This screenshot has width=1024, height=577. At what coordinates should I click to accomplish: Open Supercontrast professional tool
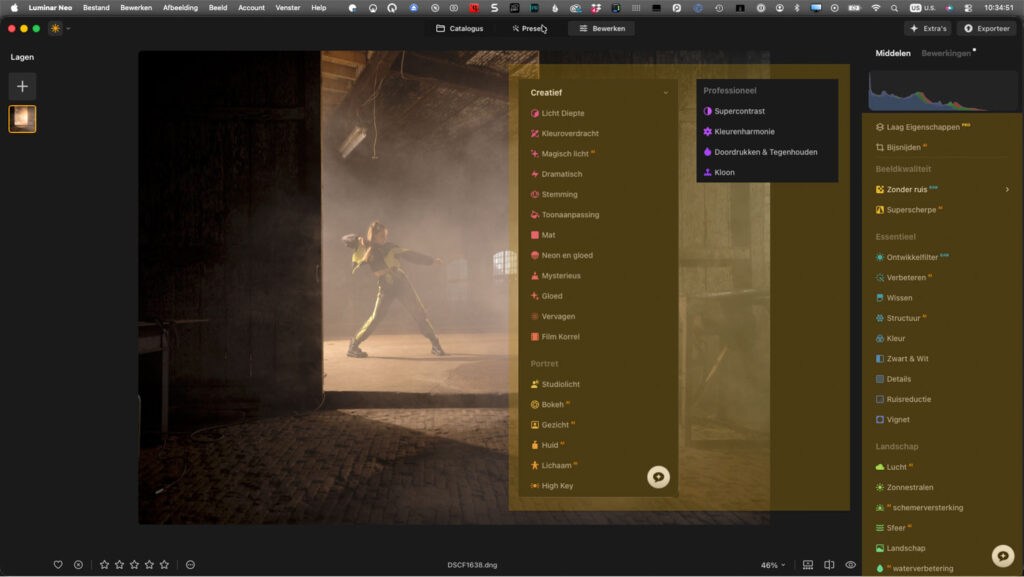[733, 112]
